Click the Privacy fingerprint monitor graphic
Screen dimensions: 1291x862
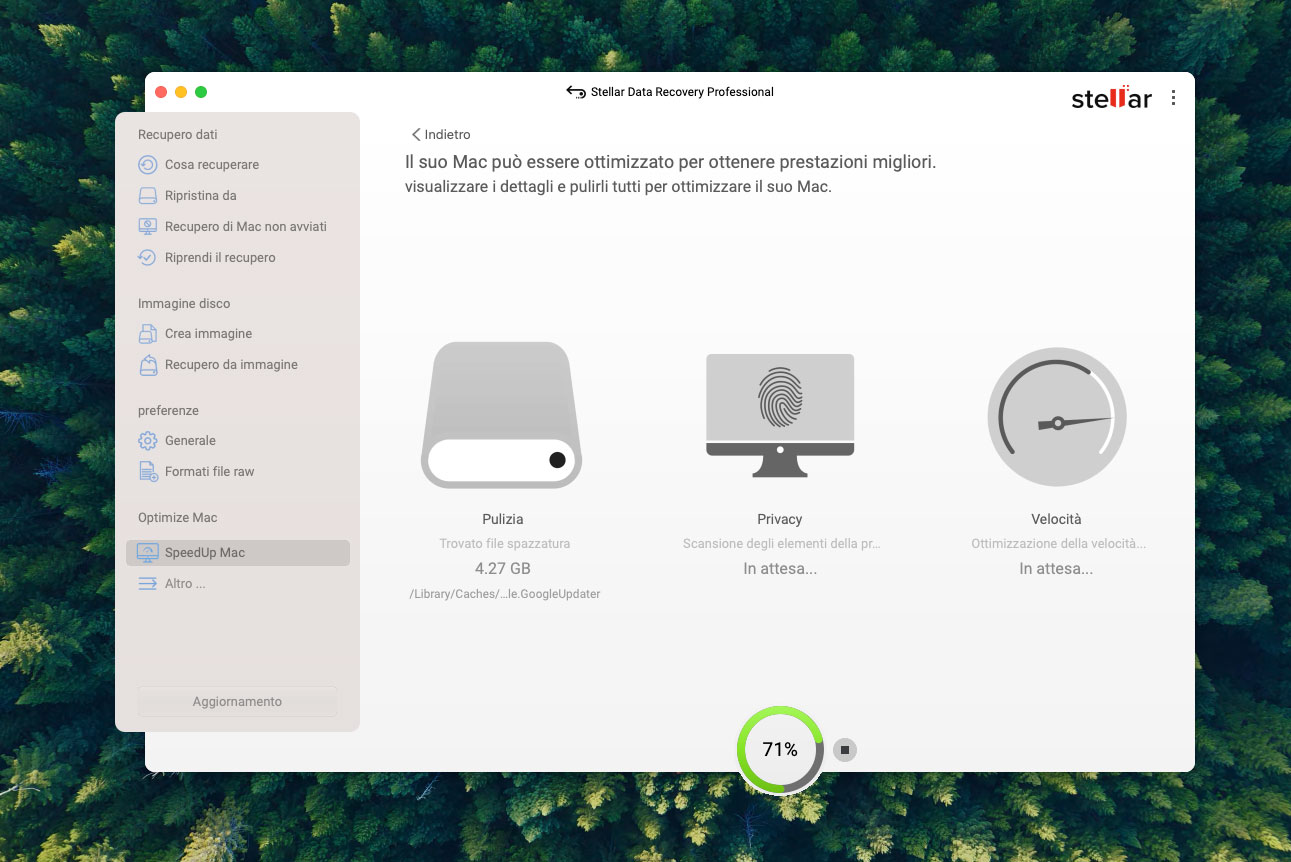click(780, 415)
